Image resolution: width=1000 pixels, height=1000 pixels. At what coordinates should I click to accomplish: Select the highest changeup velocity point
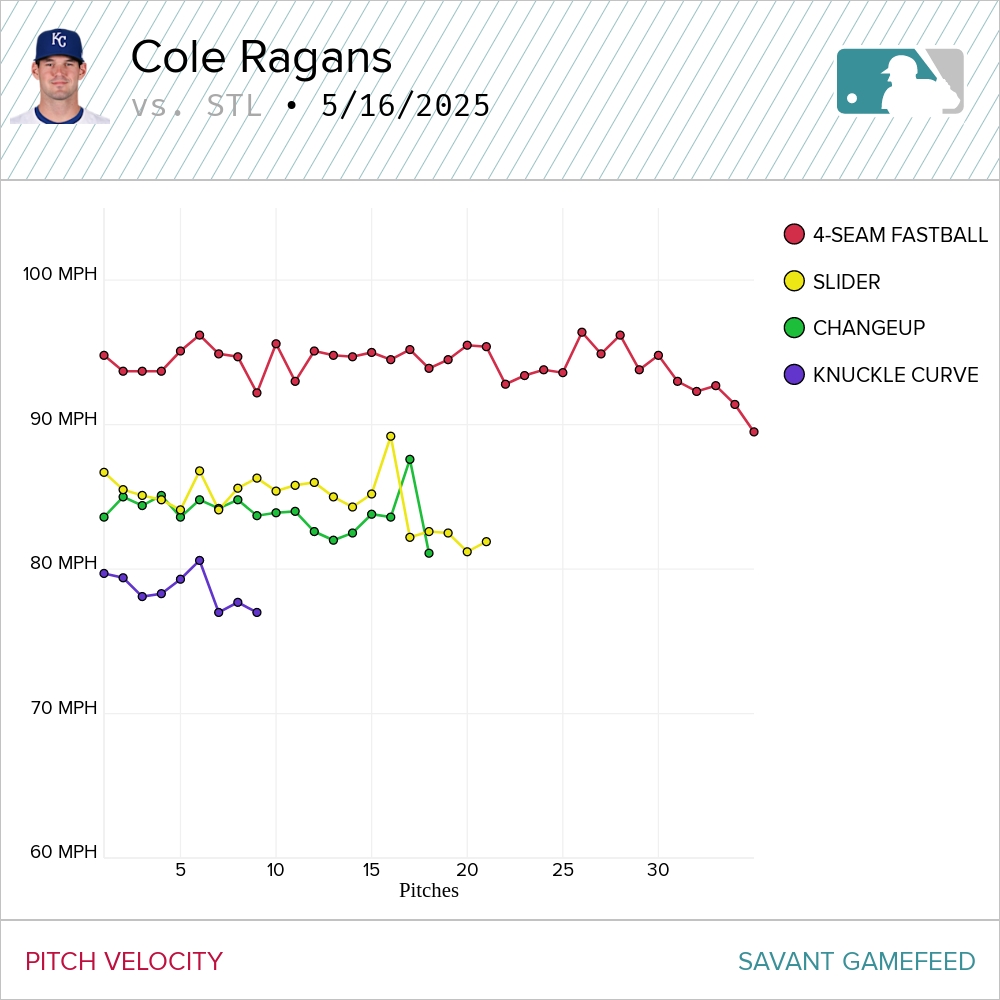(410, 459)
